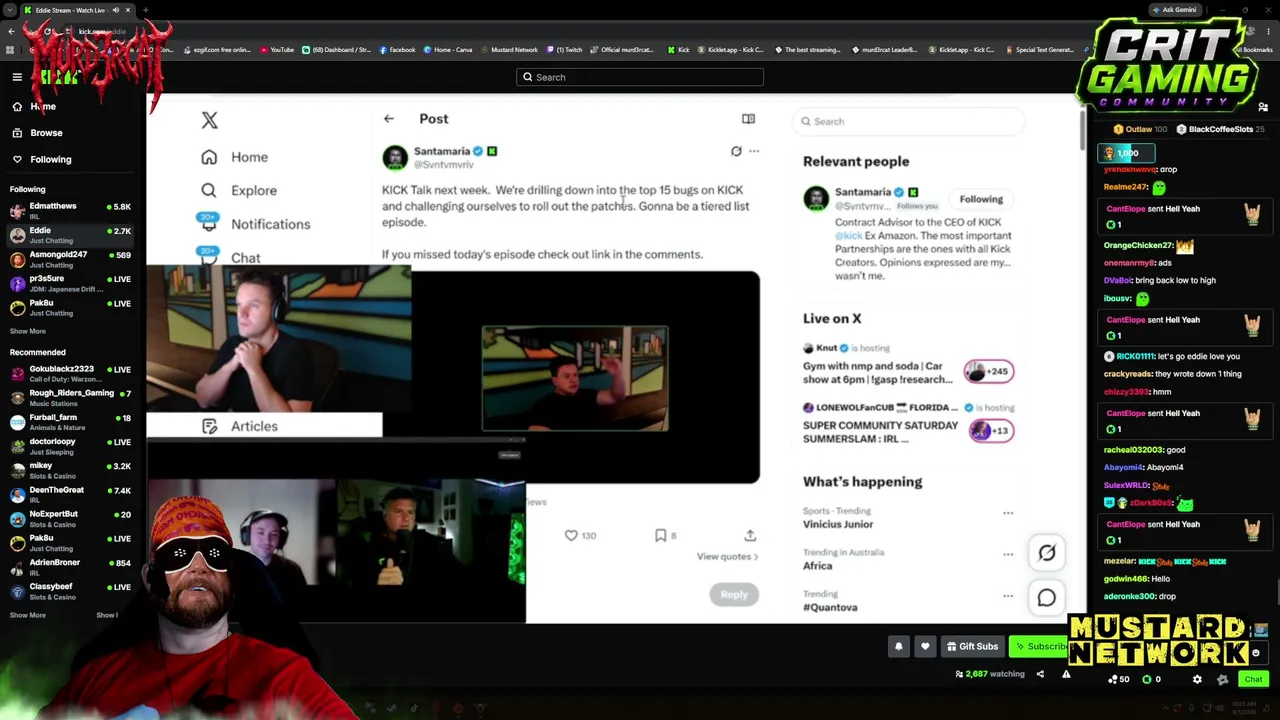Open a new browser tab
The height and width of the screenshot is (720, 1280).
point(145,10)
